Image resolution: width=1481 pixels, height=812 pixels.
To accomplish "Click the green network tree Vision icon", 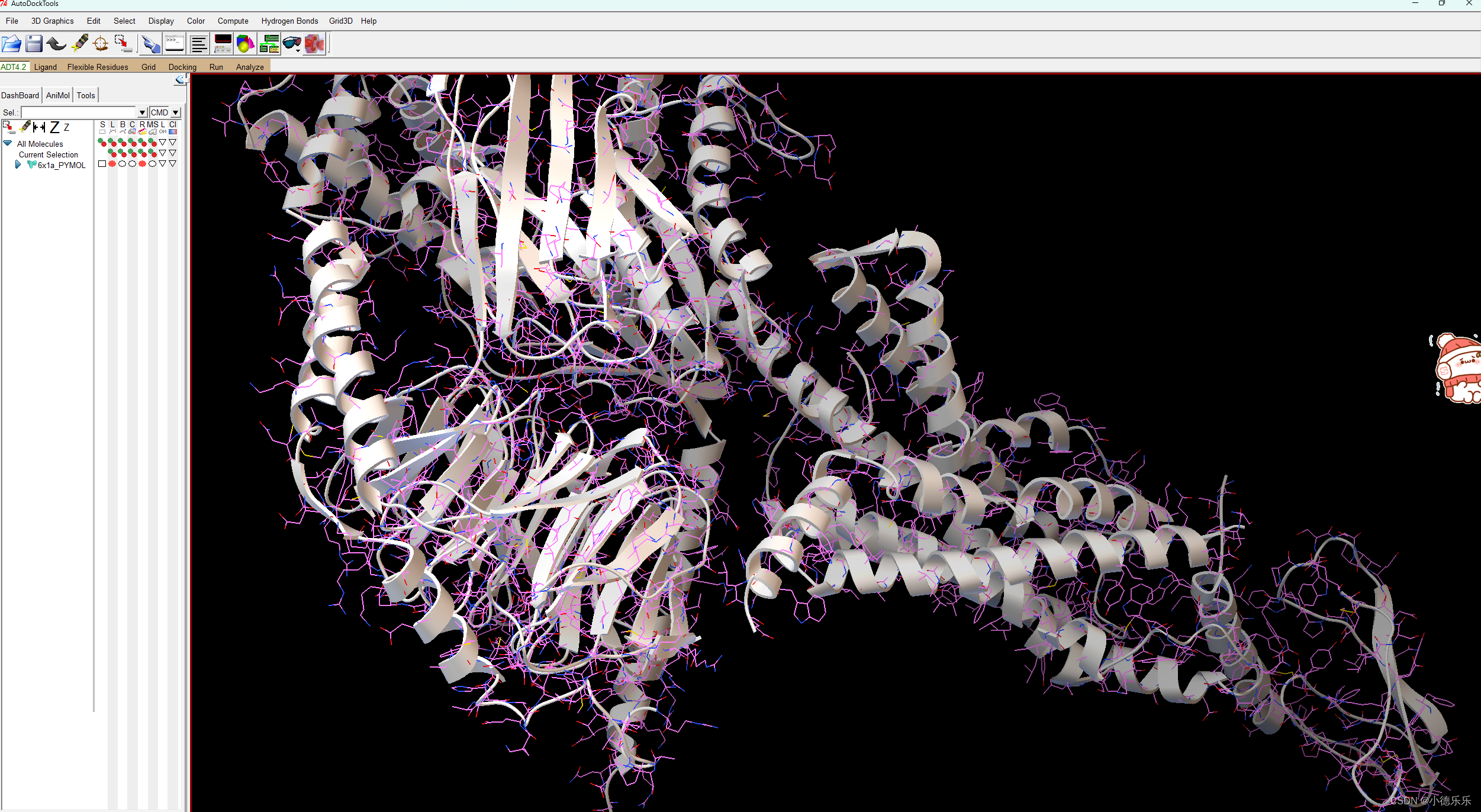I will coord(269,44).
